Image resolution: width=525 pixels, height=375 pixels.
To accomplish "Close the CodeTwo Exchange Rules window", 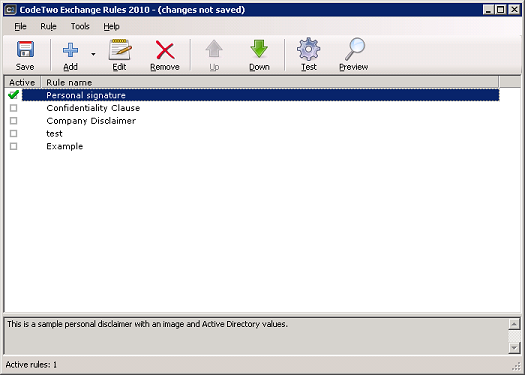I will (514, 10).
